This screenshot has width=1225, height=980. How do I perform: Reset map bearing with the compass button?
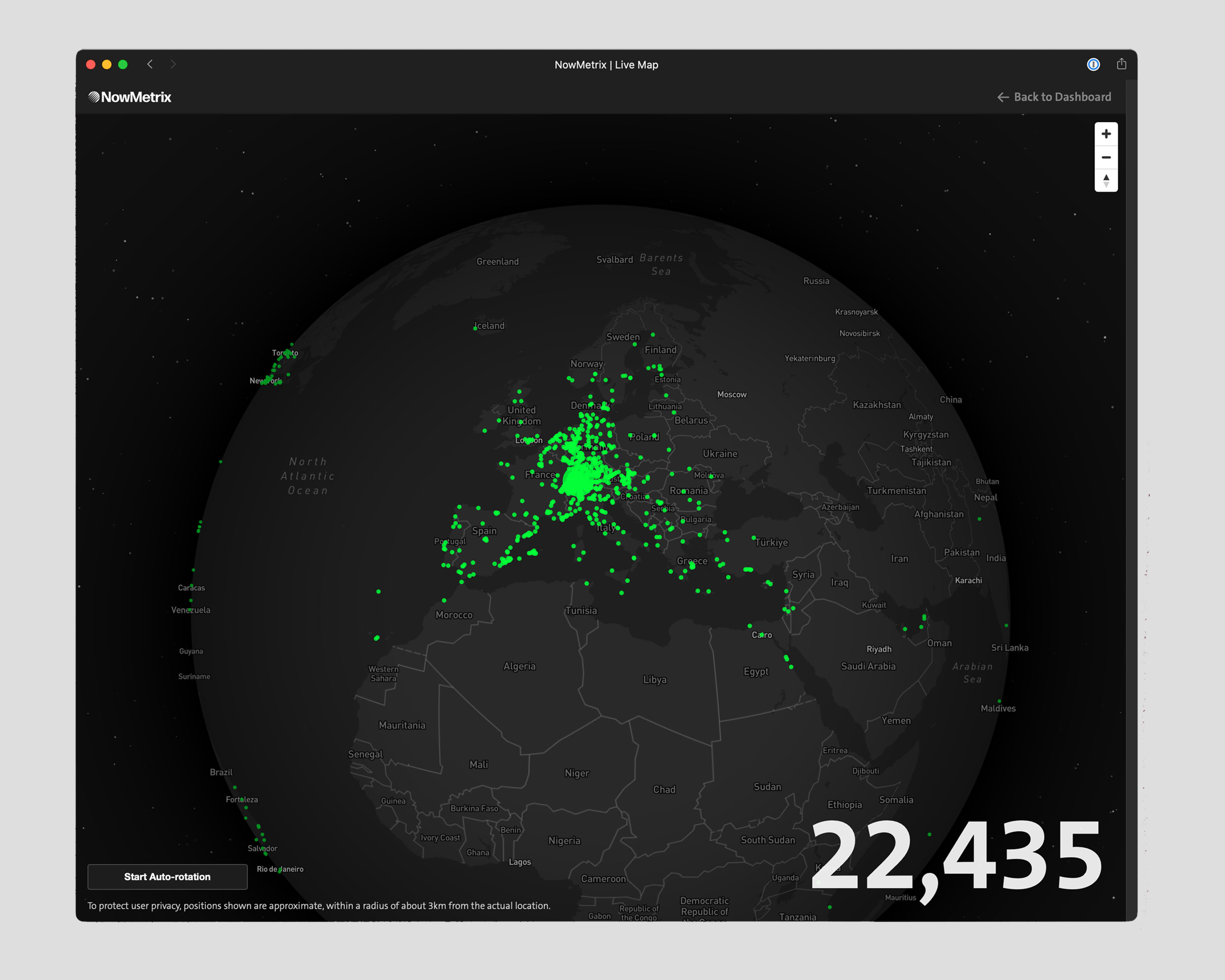pyautogui.click(x=1106, y=181)
